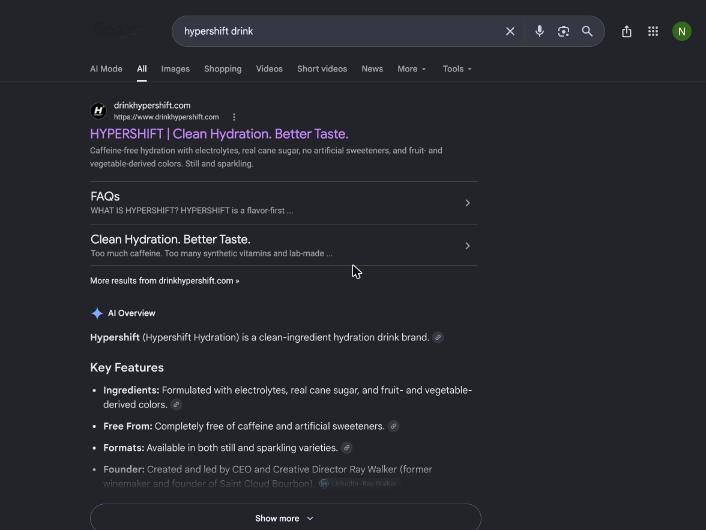Click the Too much caffeine snippet text
This screenshot has height=530, width=706.
[211, 254]
